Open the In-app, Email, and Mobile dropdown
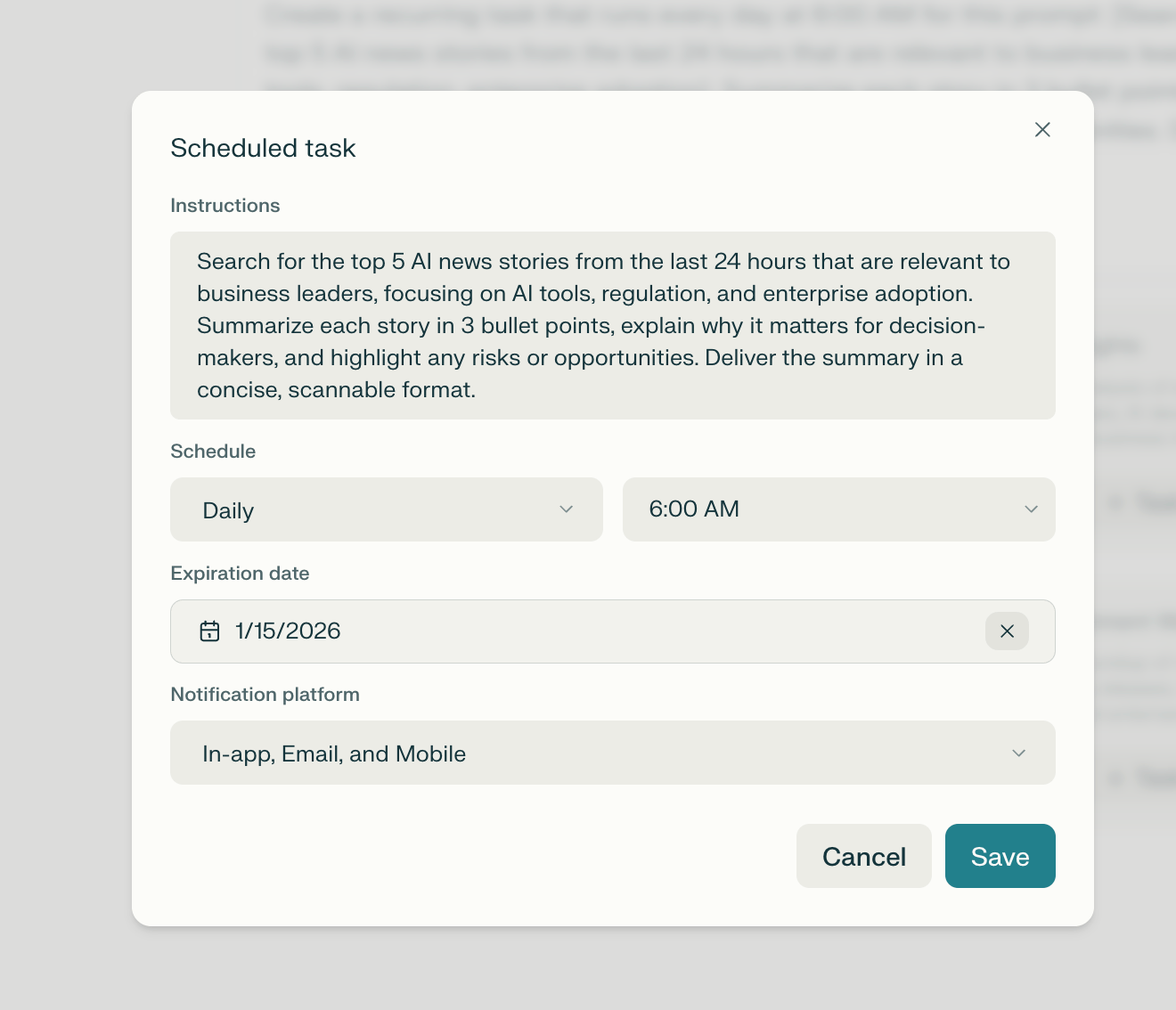 tap(612, 753)
